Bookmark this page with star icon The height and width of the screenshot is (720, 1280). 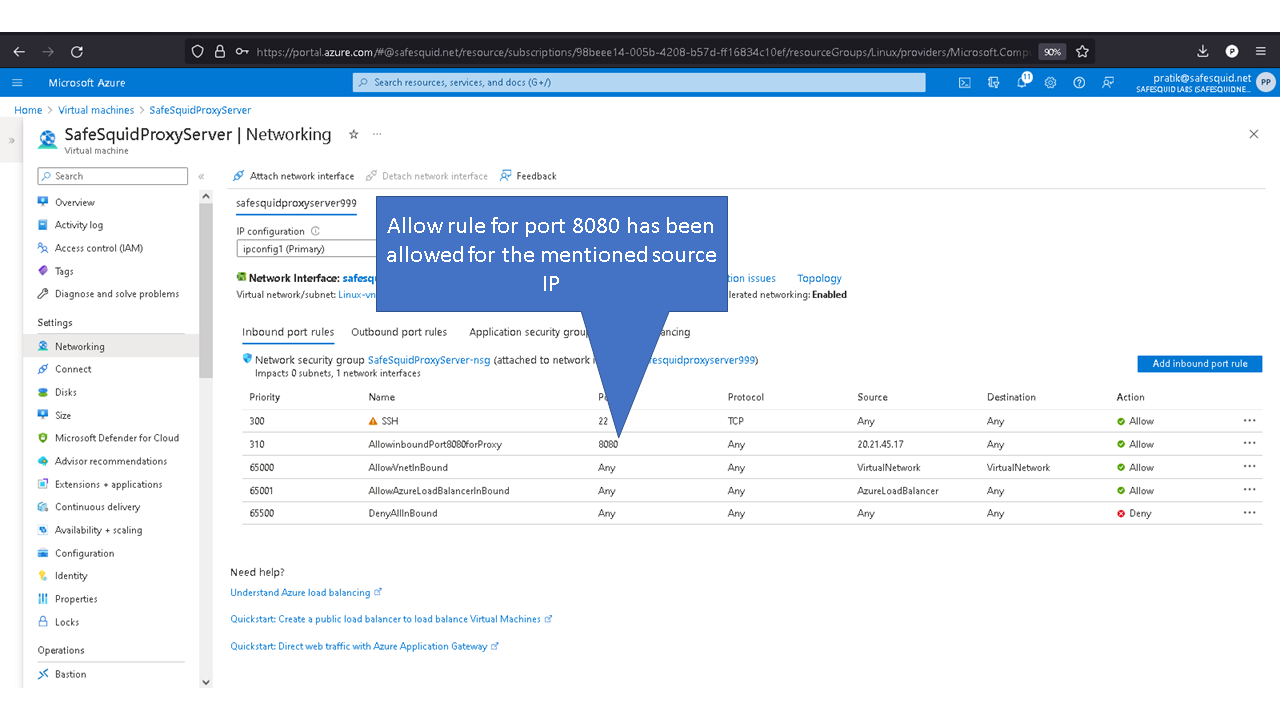pos(1082,51)
